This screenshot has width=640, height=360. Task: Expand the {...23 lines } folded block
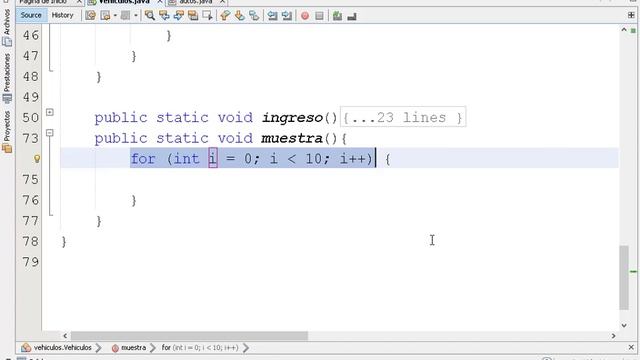(x=402, y=118)
